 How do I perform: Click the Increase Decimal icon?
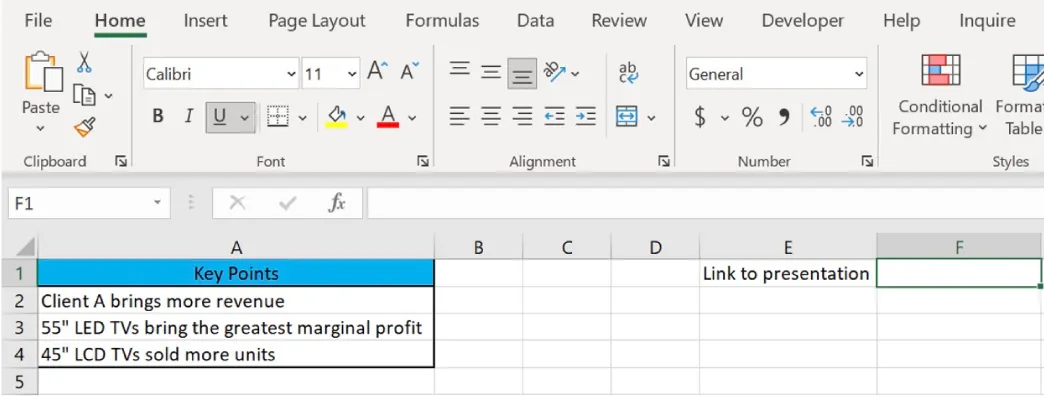(x=820, y=117)
